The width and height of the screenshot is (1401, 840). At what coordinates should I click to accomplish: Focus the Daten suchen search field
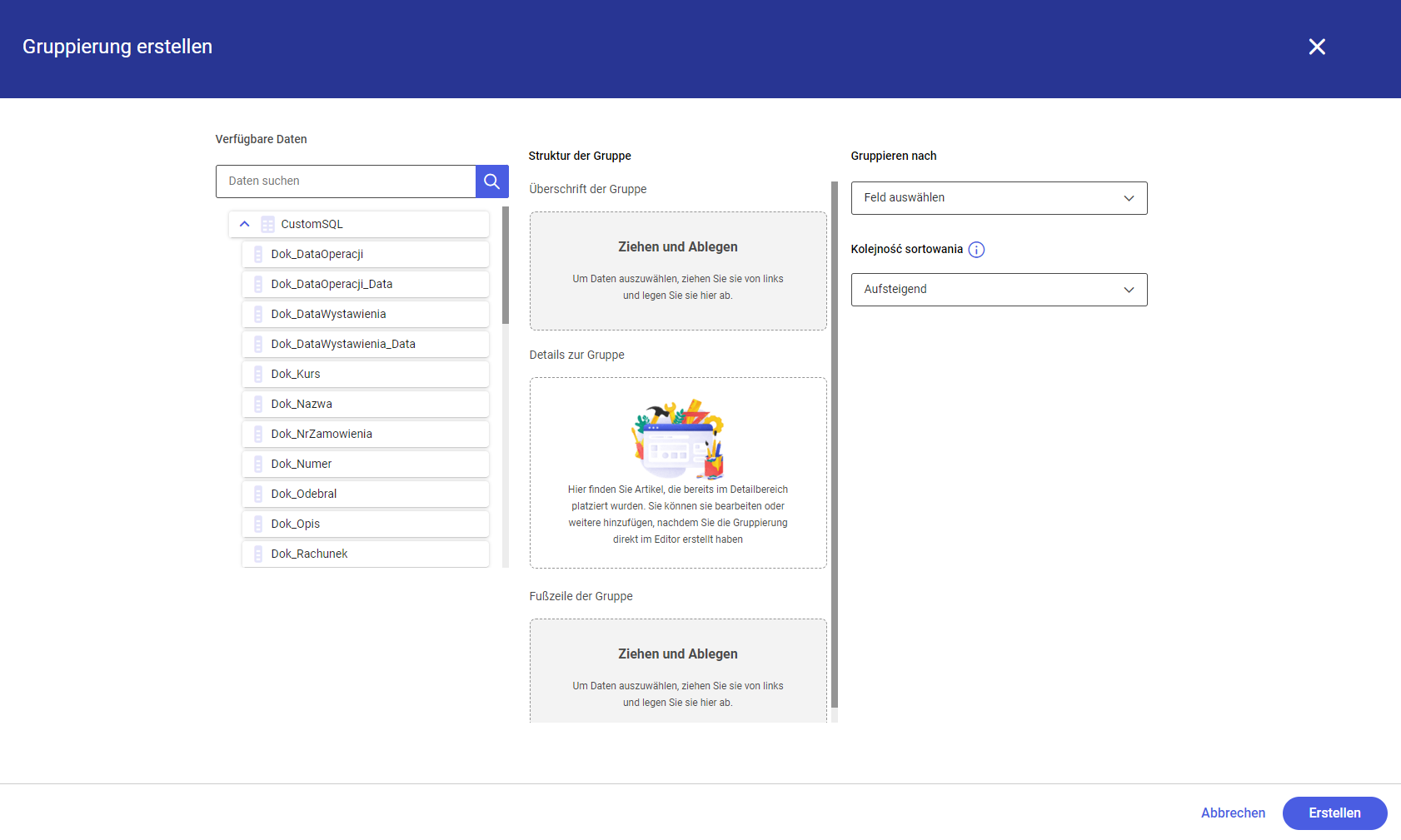pyautogui.click(x=346, y=181)
